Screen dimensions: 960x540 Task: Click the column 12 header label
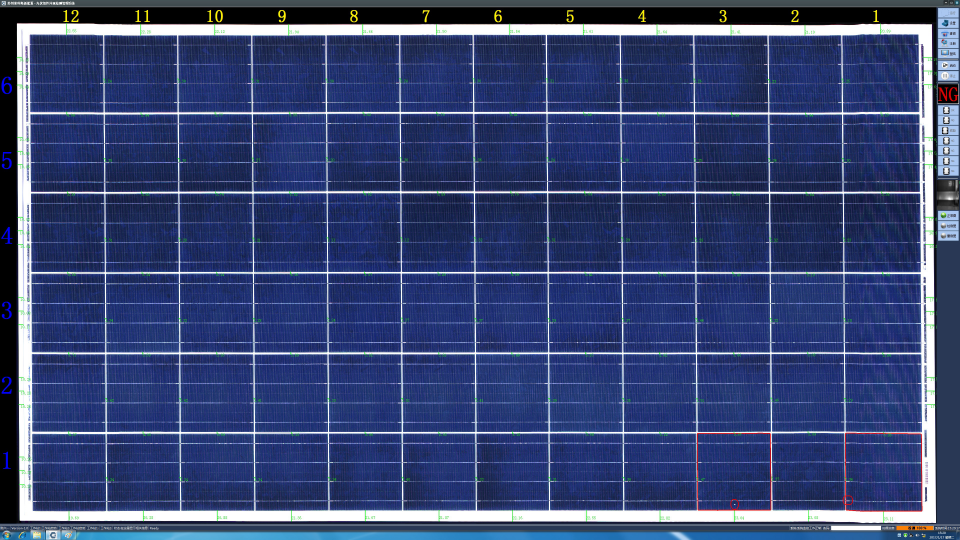pyautogui.click(x=70, y=16)
